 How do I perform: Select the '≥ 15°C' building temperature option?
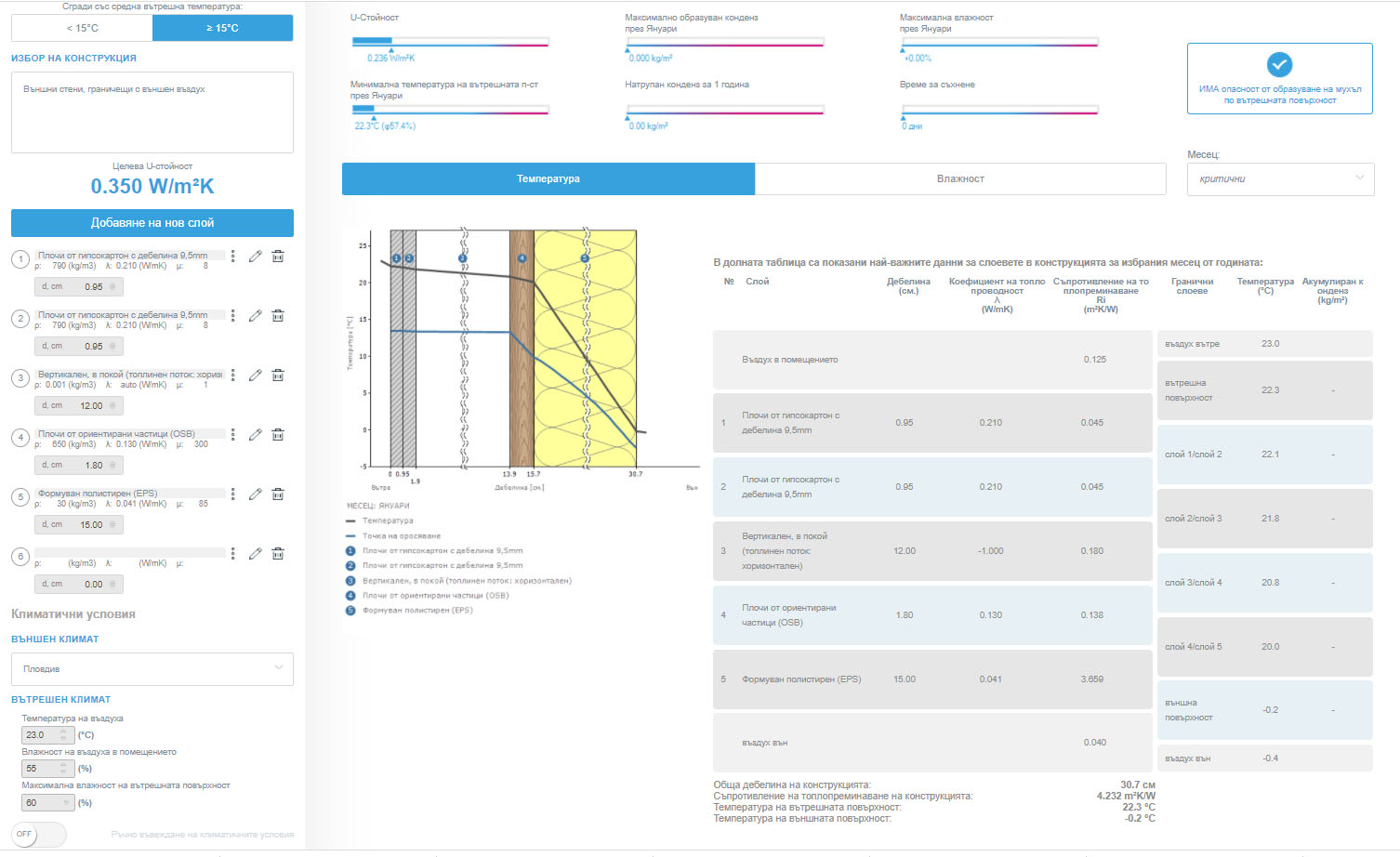[222, 28]
